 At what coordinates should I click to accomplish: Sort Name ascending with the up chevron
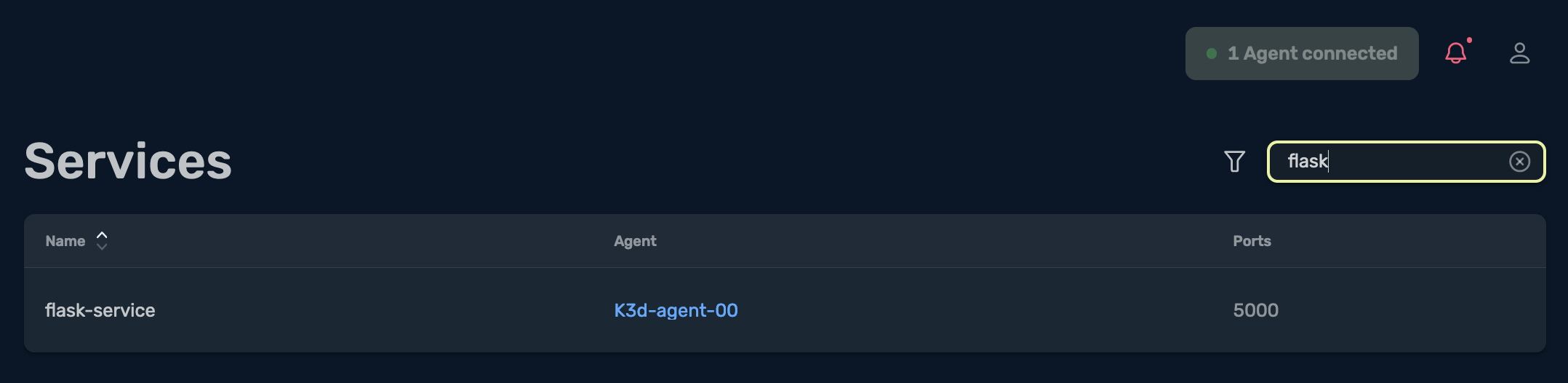pos(102,235)
